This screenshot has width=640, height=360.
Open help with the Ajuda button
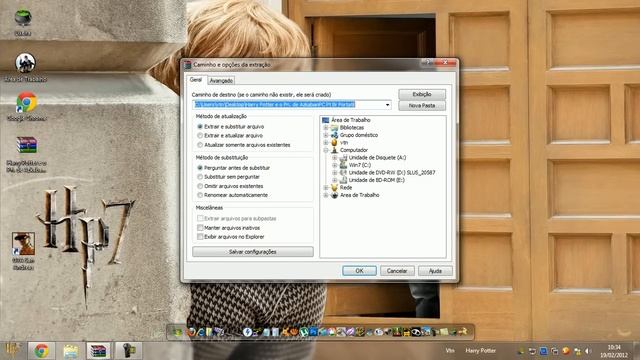(x=435, y=271)
